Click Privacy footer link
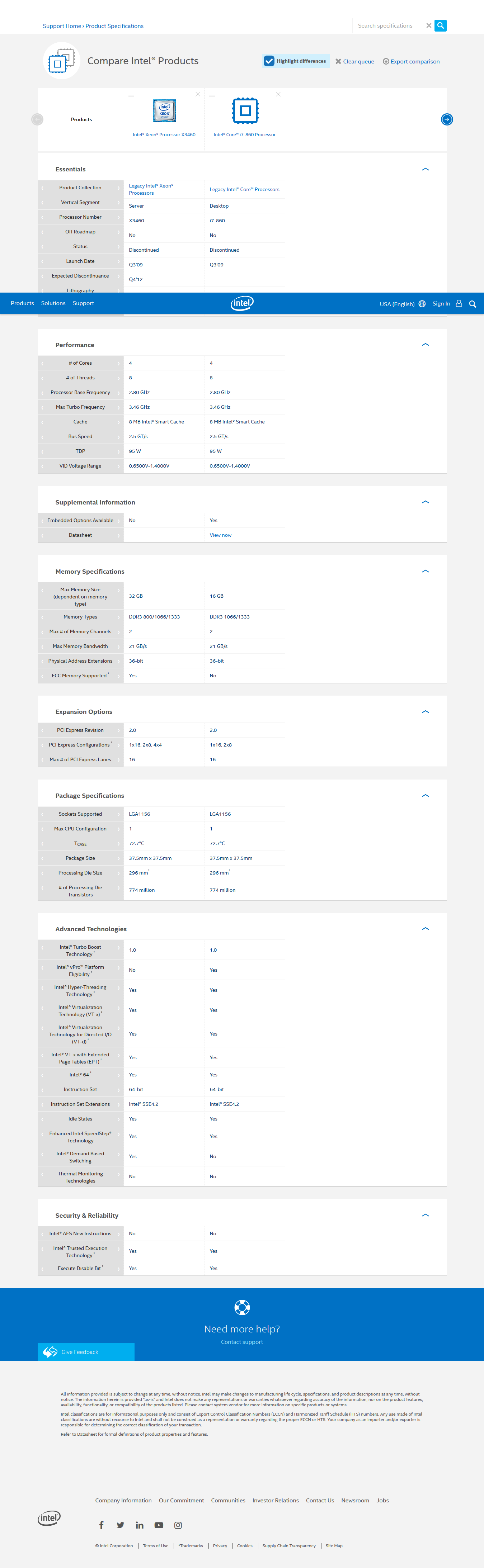This screenshot has width=484, height=1568. coord(220,1545)
